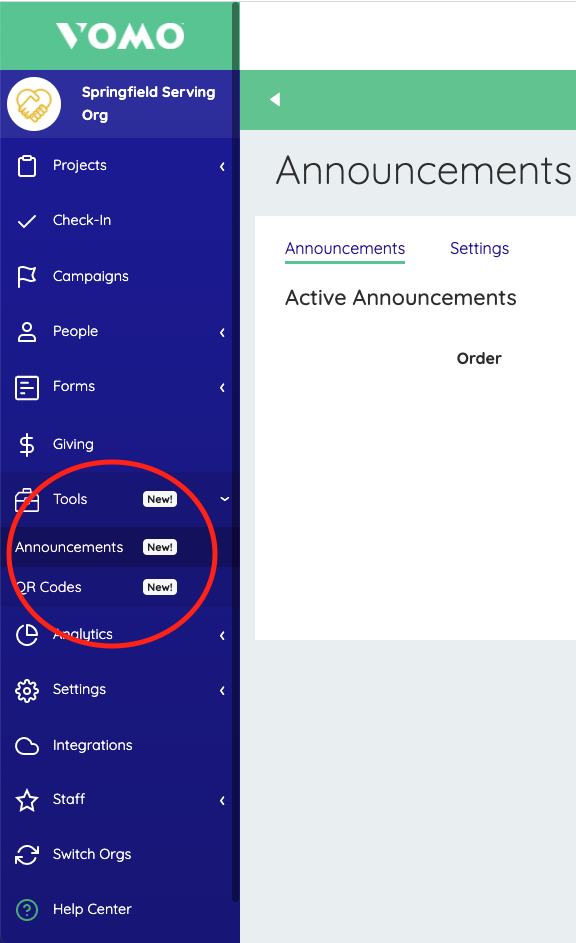Click the Giving dollar icon
This screenshot has width=576, height=943.
[x=26, y=445]
